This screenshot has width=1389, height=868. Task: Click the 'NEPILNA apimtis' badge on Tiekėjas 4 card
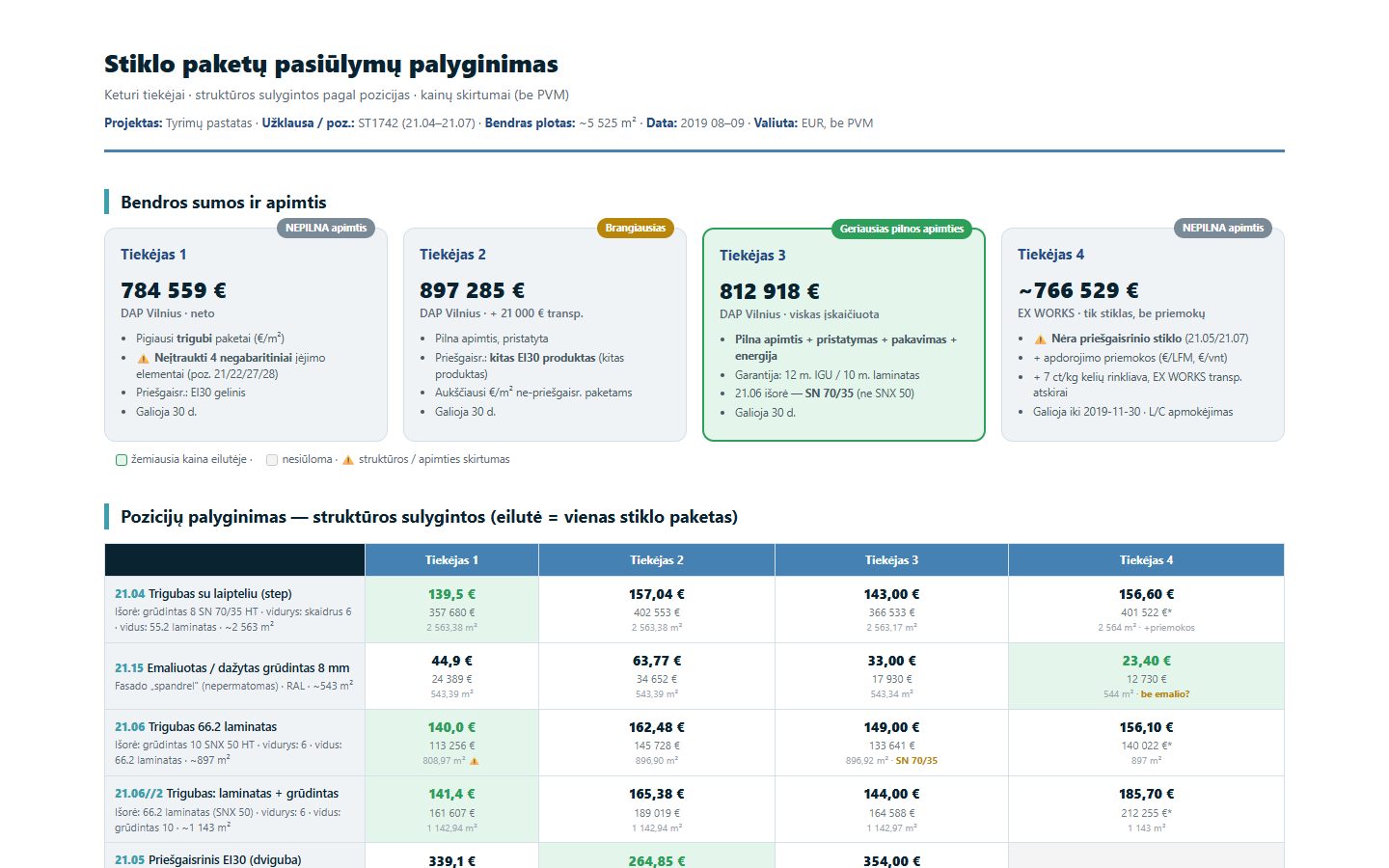(1223, 229)
